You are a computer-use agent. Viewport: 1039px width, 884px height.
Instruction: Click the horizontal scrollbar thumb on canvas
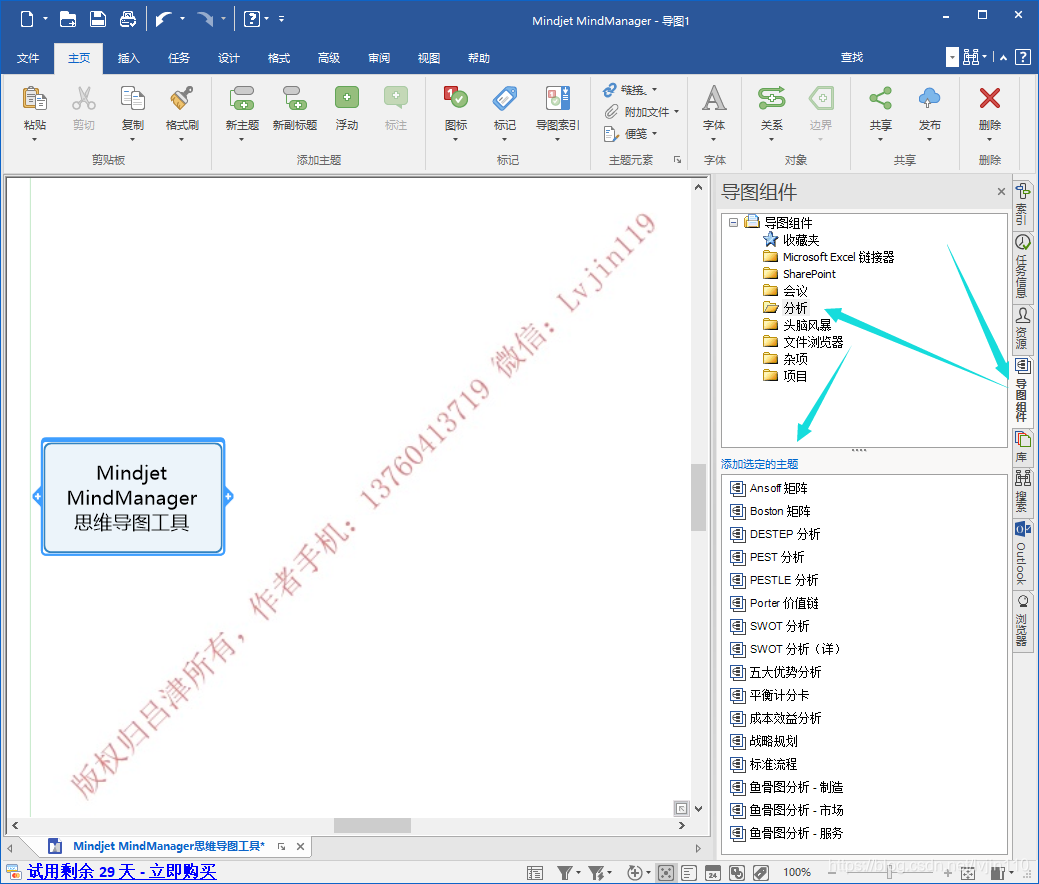click(372, 825)
